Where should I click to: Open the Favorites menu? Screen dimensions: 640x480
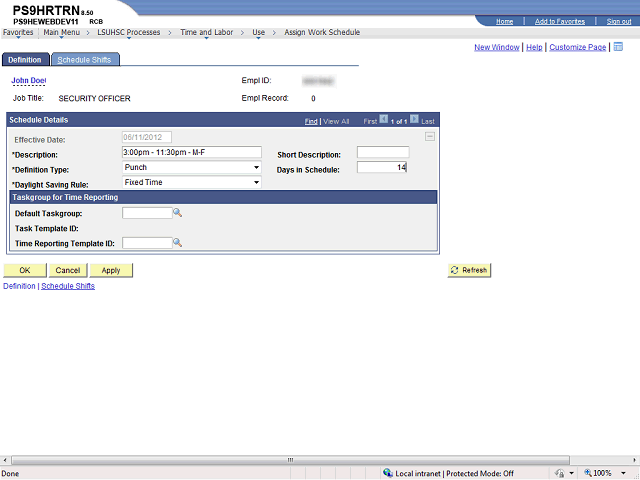click(x=18, y=33)
